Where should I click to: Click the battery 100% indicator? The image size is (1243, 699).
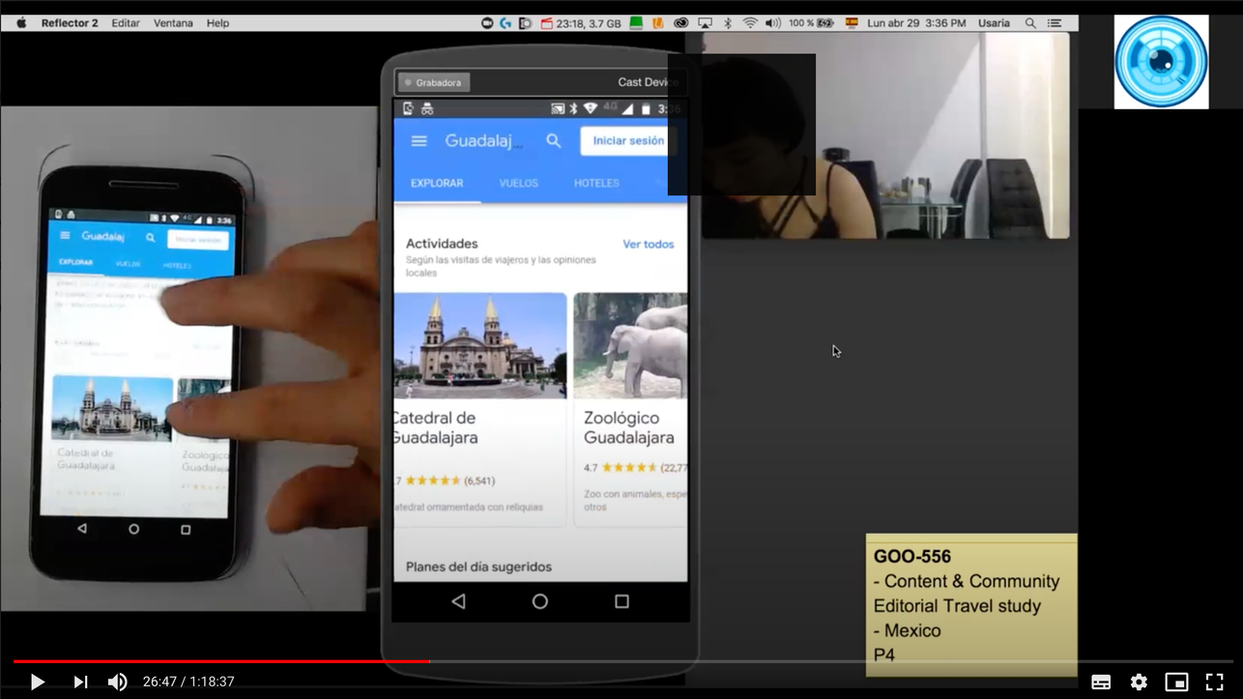(811, 23)
